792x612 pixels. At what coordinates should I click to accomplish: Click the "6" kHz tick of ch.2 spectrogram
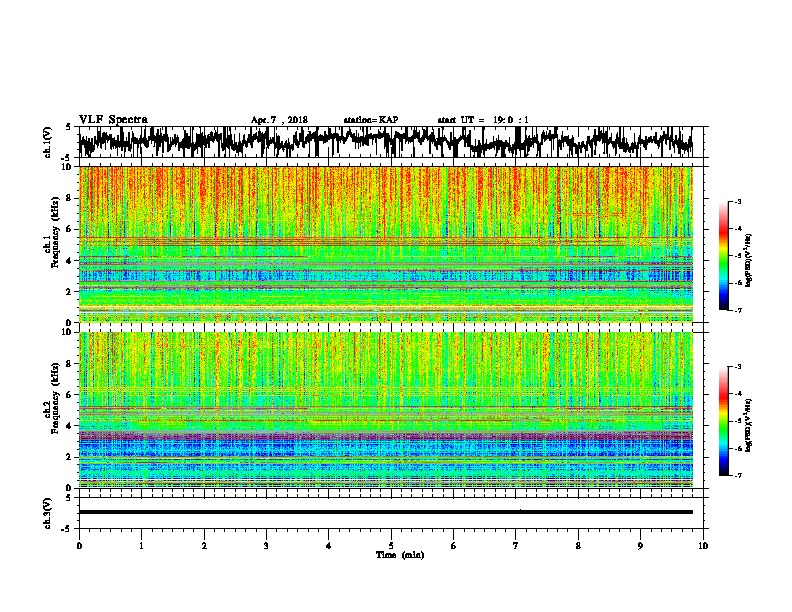point(69,395)
